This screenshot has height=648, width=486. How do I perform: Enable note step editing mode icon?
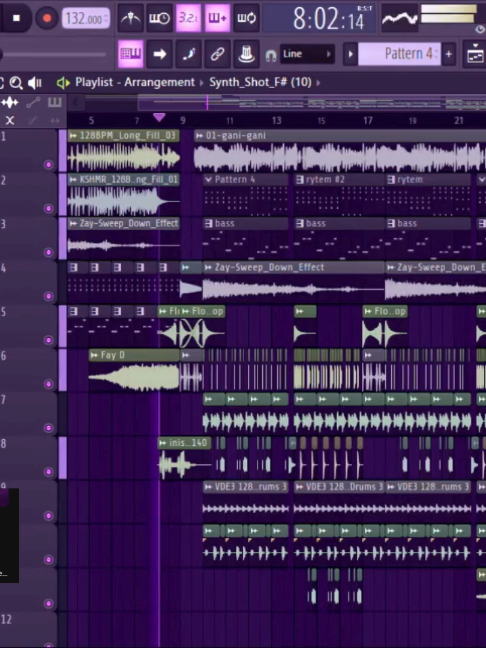[188, 54]
